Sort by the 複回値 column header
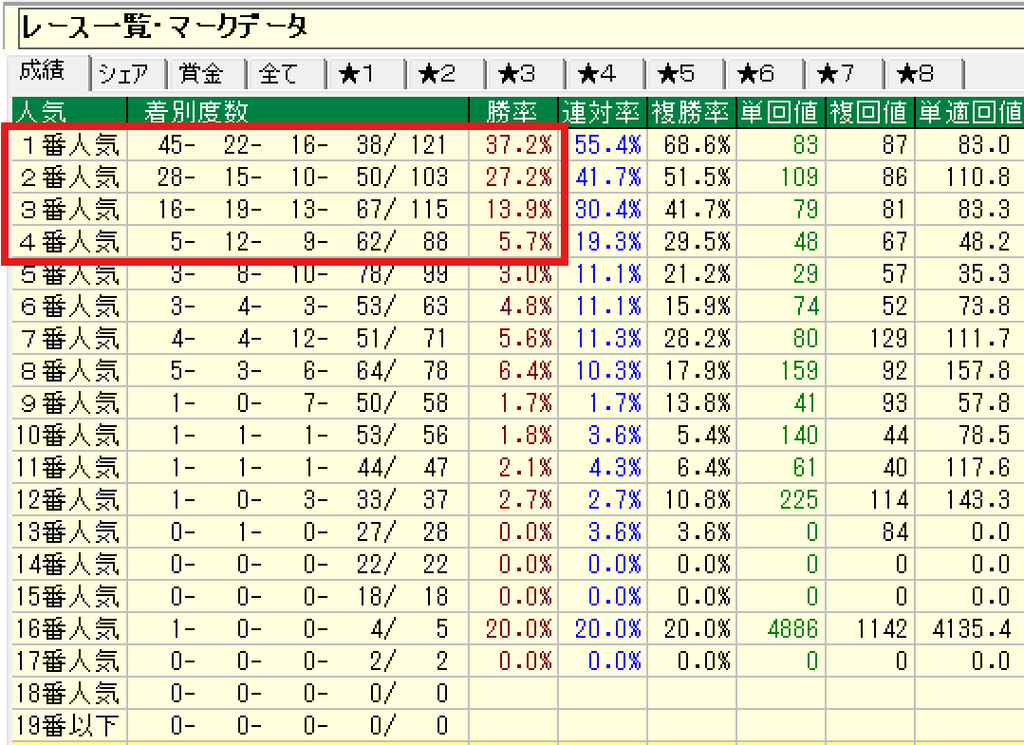Screen dimensions: 1024x745 point(870,111)
